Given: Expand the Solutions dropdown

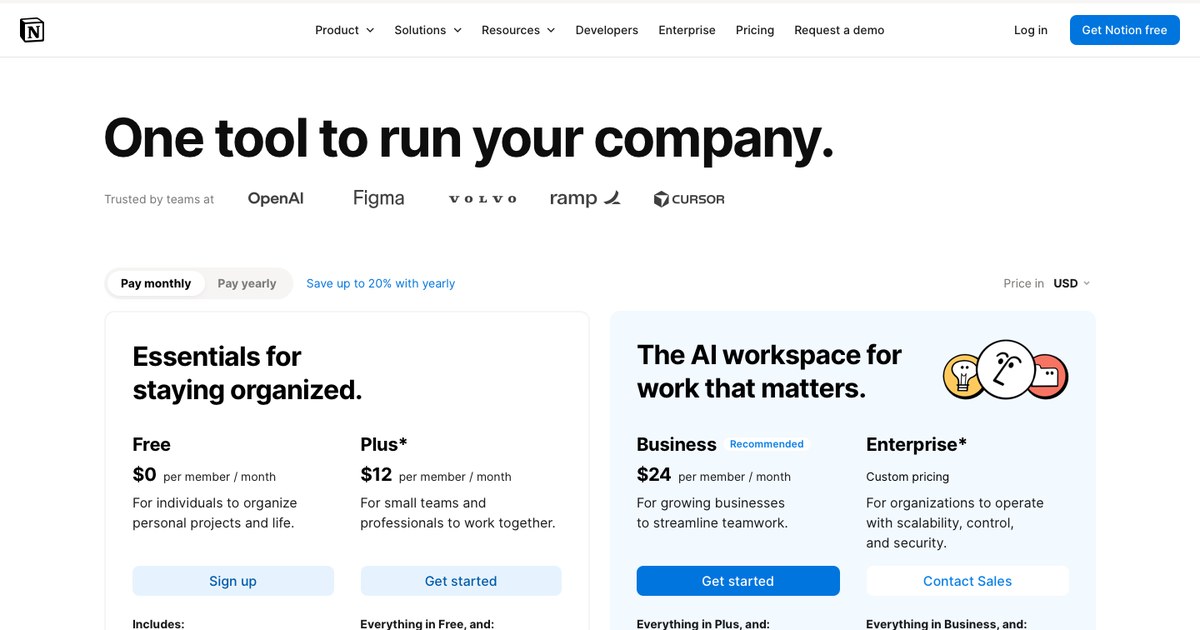Looking at the screenshot, I should tap(428, 30).
